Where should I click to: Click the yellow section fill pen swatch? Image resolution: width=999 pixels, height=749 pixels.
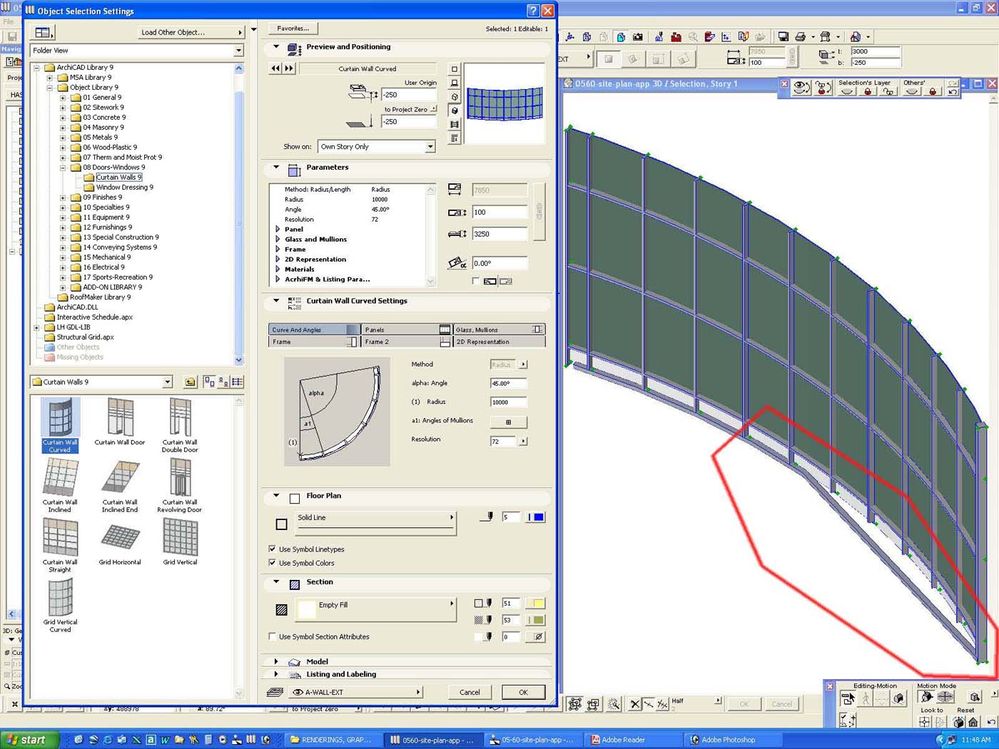[536, 603]
